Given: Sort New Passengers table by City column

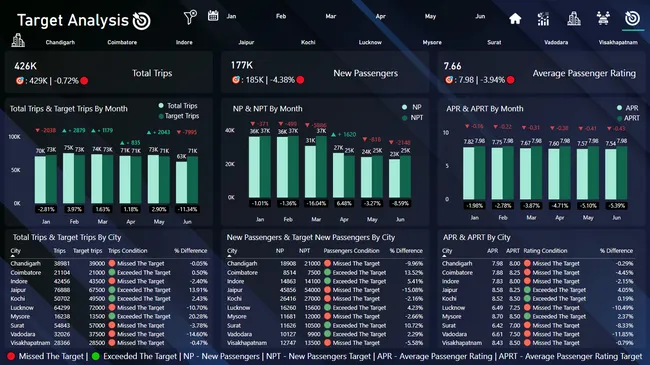Looking at the screenshot, I should pos(232,251).
